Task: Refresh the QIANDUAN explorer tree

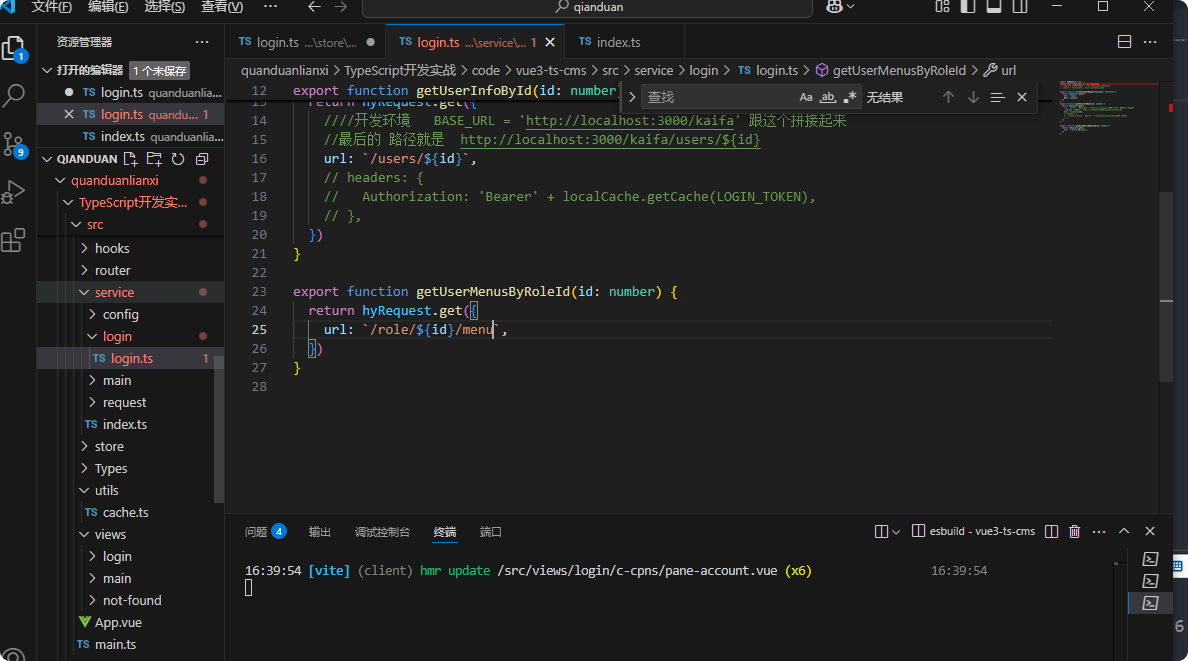Action: [x=178, y=159]
